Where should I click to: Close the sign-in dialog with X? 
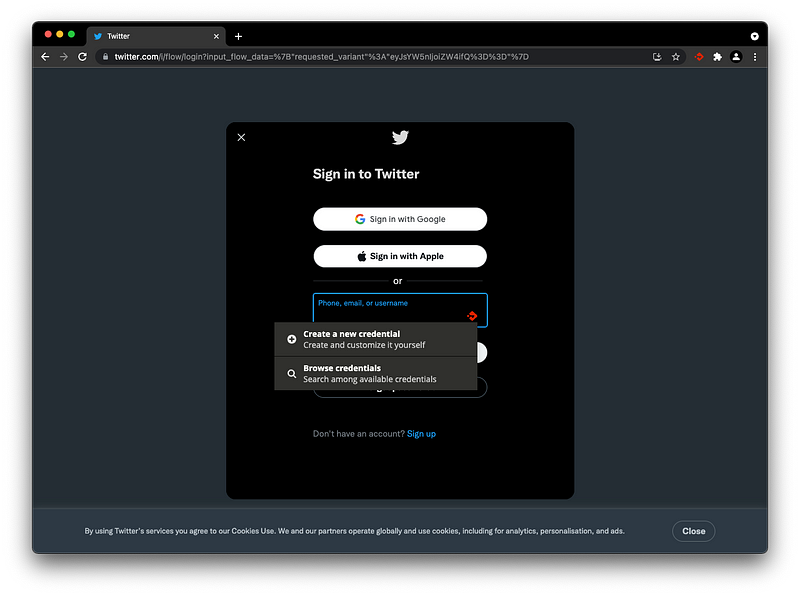coord(241,137)
